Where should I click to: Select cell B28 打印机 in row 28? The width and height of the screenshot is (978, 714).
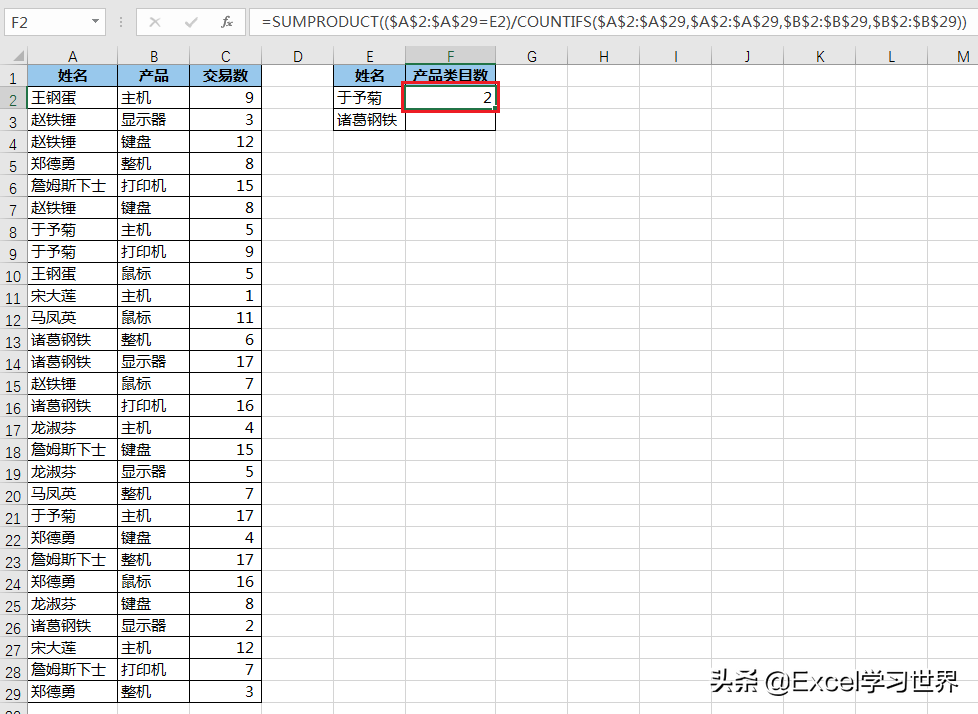[x=153, y=669]
